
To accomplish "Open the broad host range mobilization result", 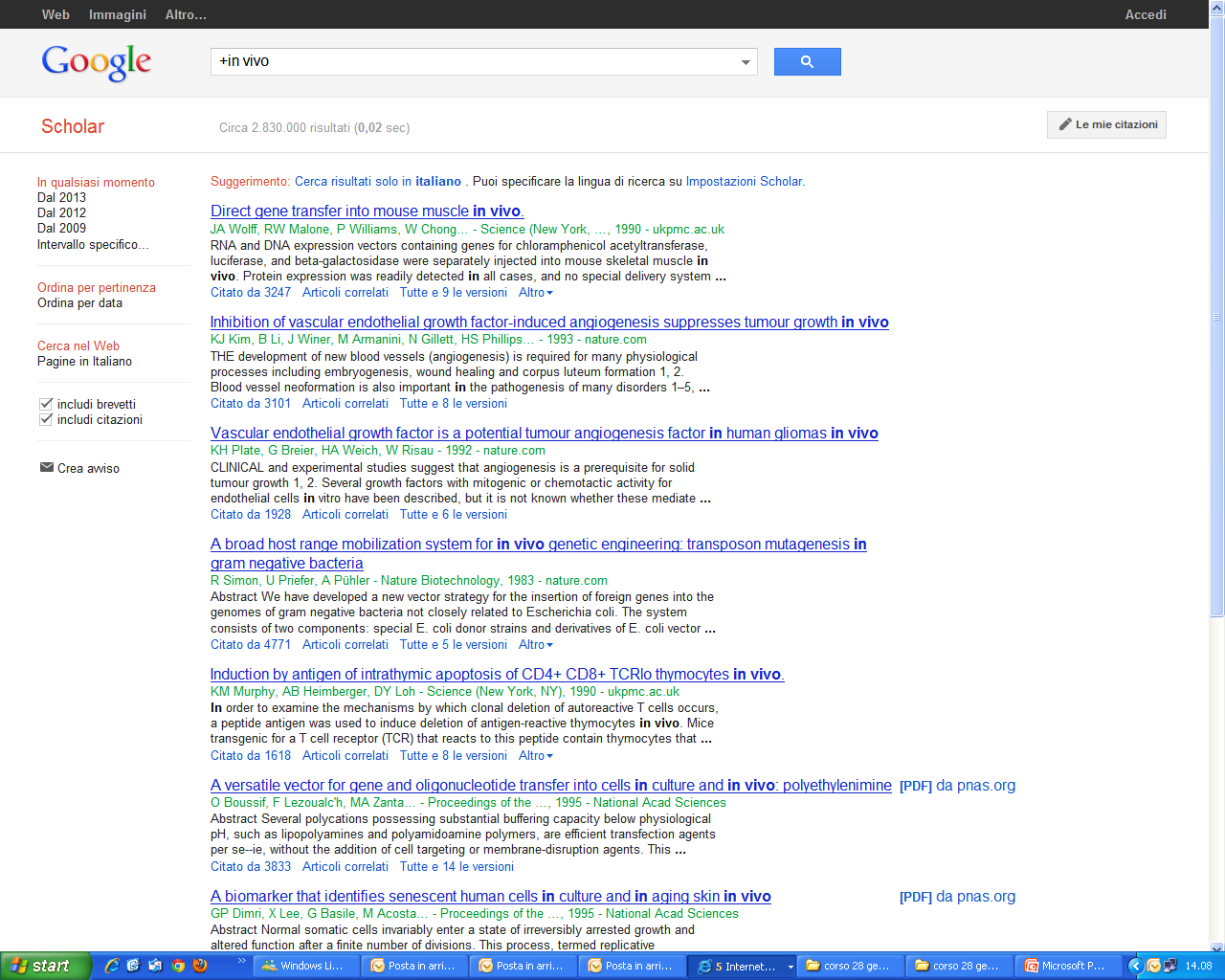I will click(539, 553).
